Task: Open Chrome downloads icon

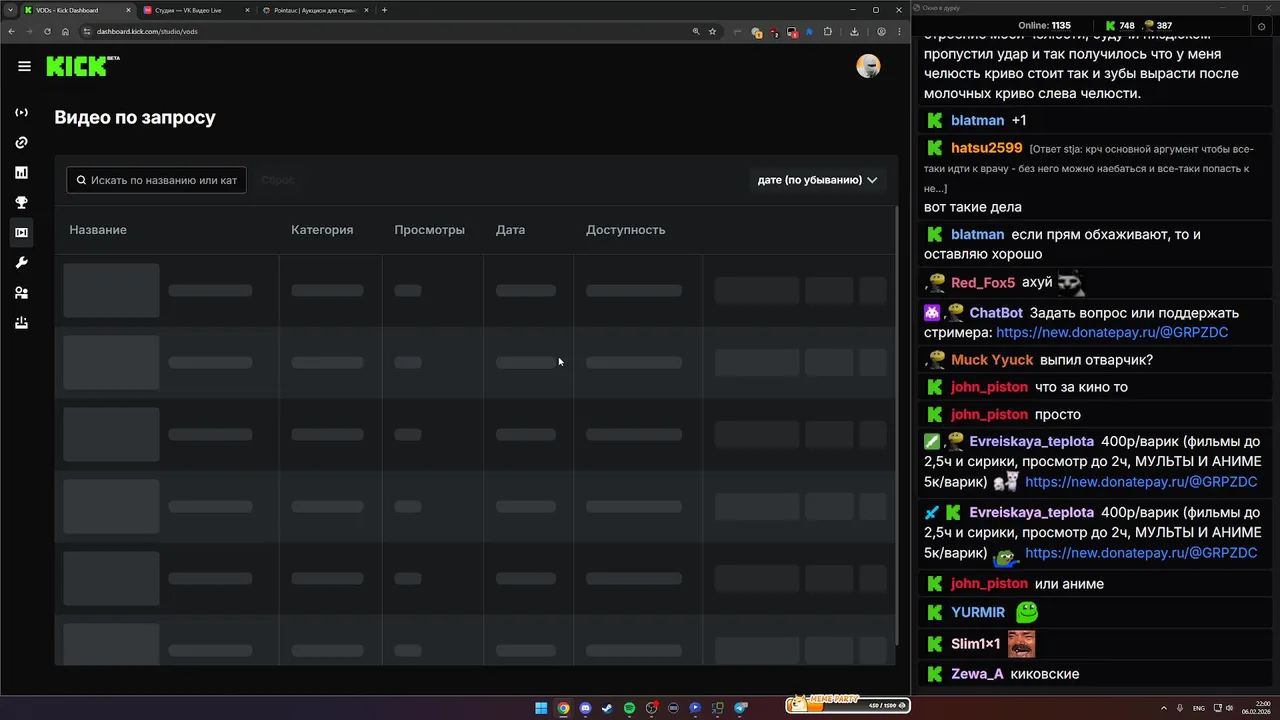Action: pos(854,31)
